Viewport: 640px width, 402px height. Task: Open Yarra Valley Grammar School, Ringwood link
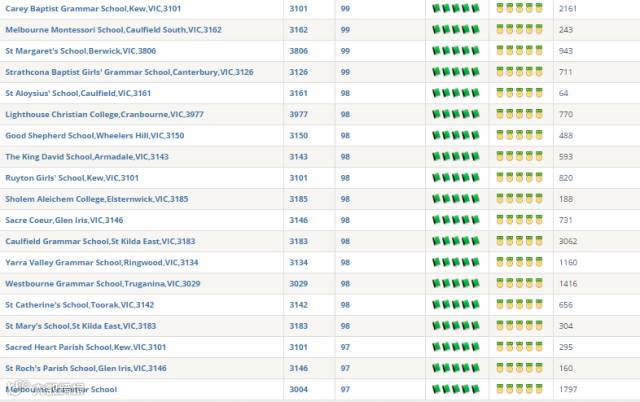pyautogui.click(x=102, y=263)
